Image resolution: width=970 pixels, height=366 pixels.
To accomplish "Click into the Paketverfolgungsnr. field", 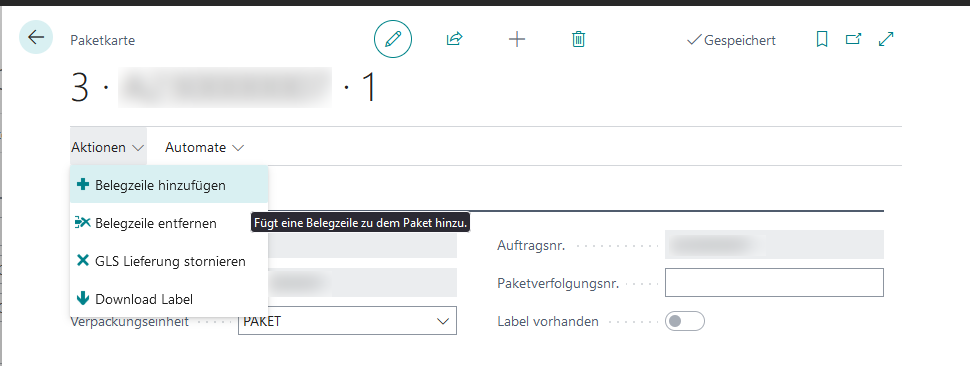I will (x=774, y=283).
